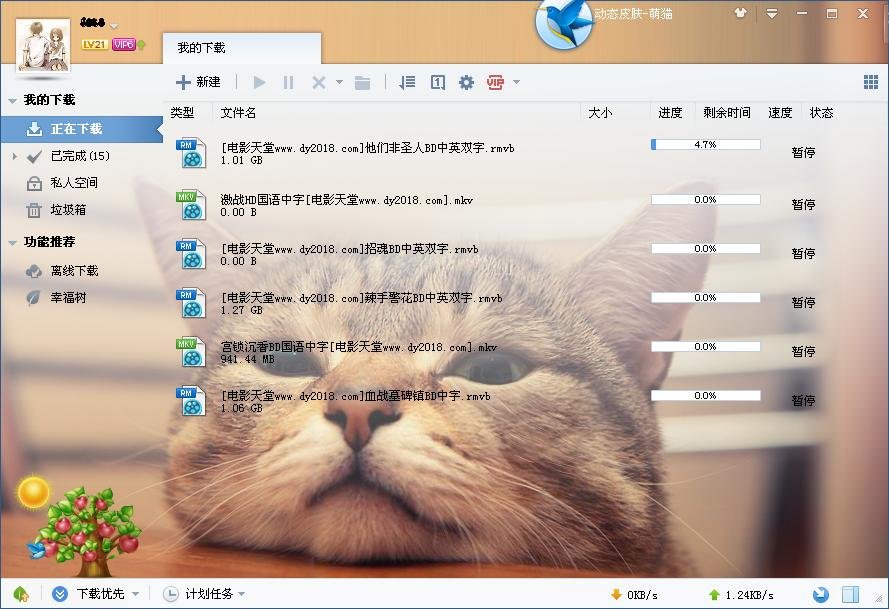Sort by 剩余时间 column header
The height and width of the screenshot is (609, 889).
pos(727,113)
